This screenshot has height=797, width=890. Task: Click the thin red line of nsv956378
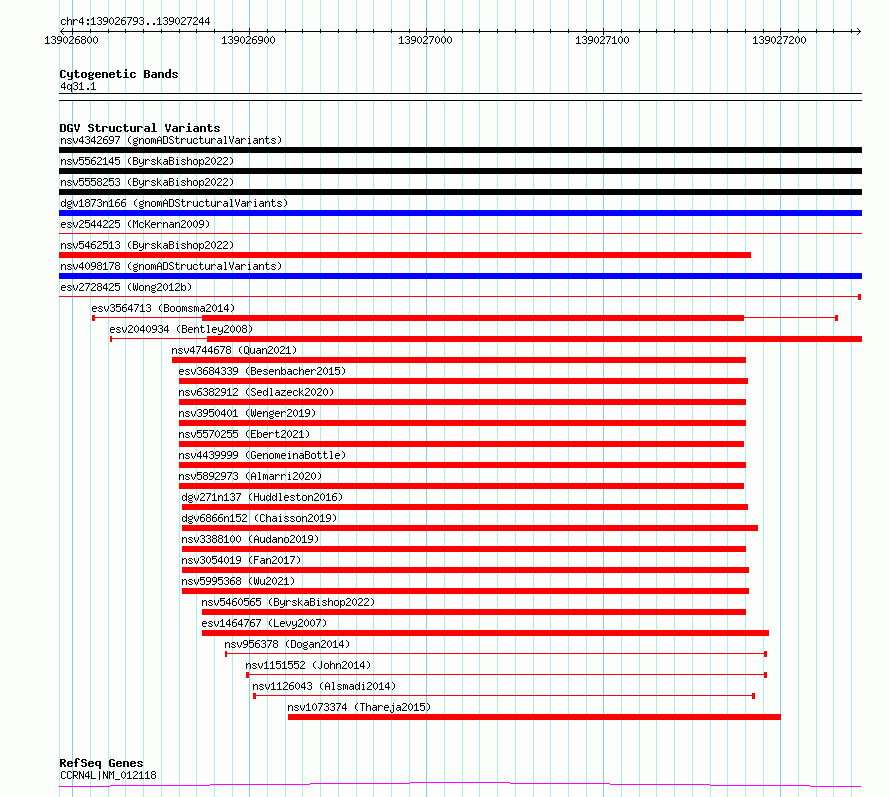(x=496, y=655)
